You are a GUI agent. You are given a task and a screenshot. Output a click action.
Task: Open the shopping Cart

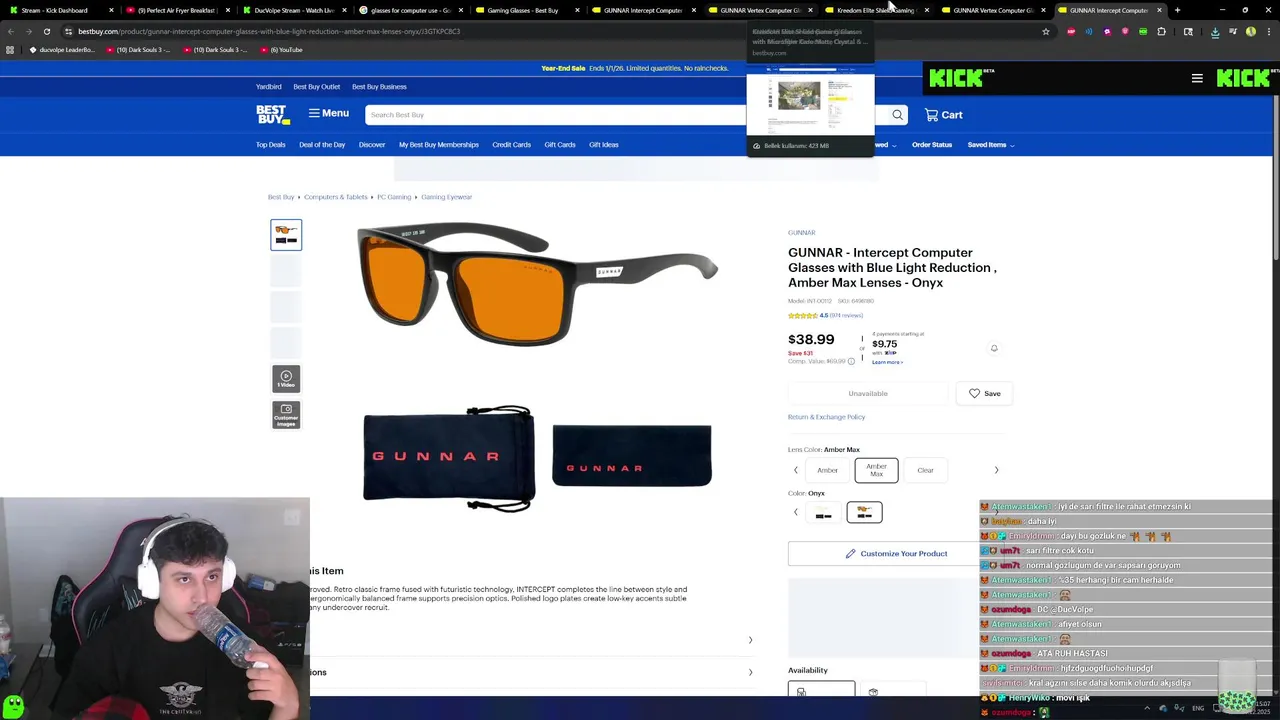(943, 115)
